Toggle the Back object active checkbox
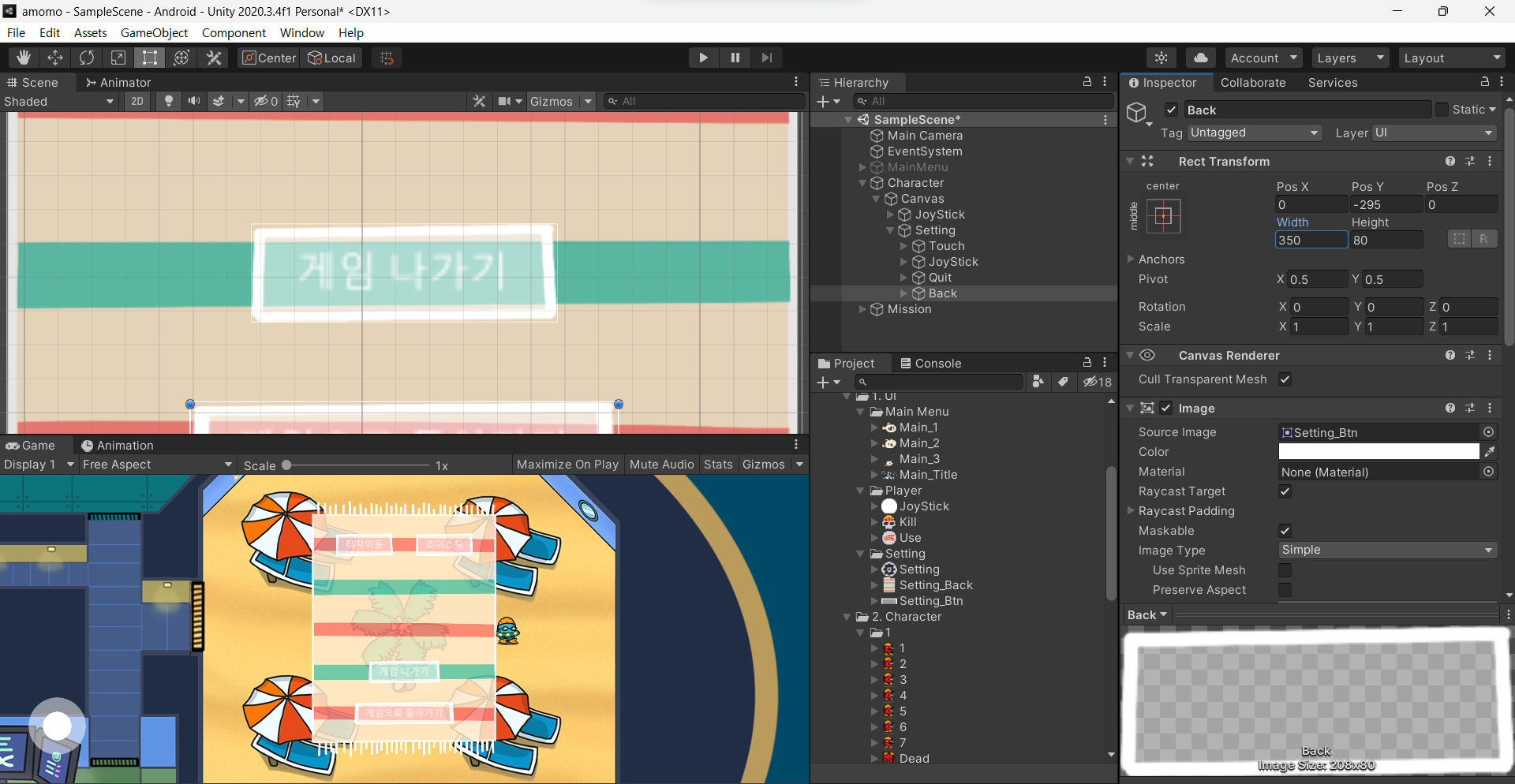The width and height of the screenshot is (1515, 784). 1172,110
